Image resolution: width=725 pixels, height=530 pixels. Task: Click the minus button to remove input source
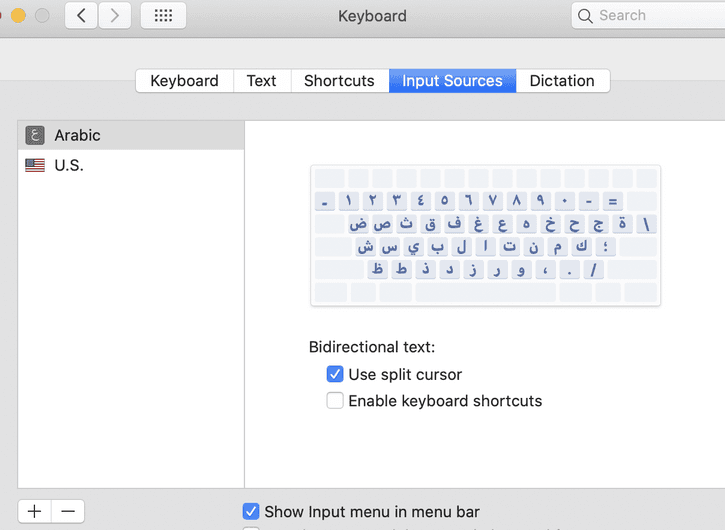click(x=68, y=511)
